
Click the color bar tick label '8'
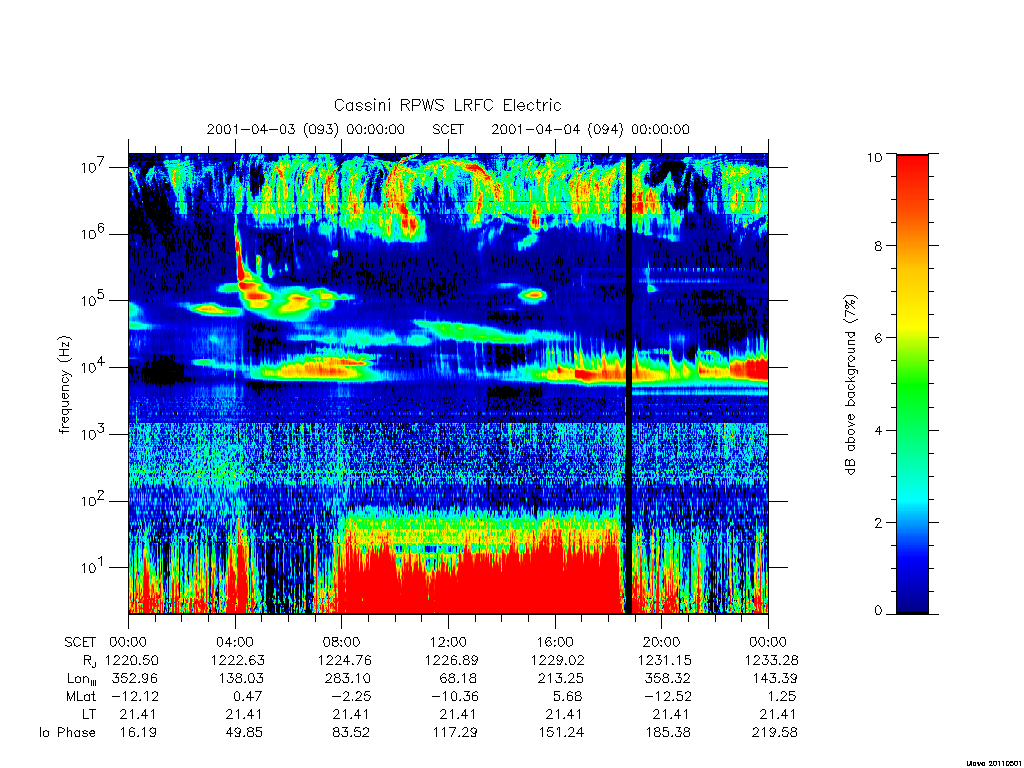click(x=878, y=246)
